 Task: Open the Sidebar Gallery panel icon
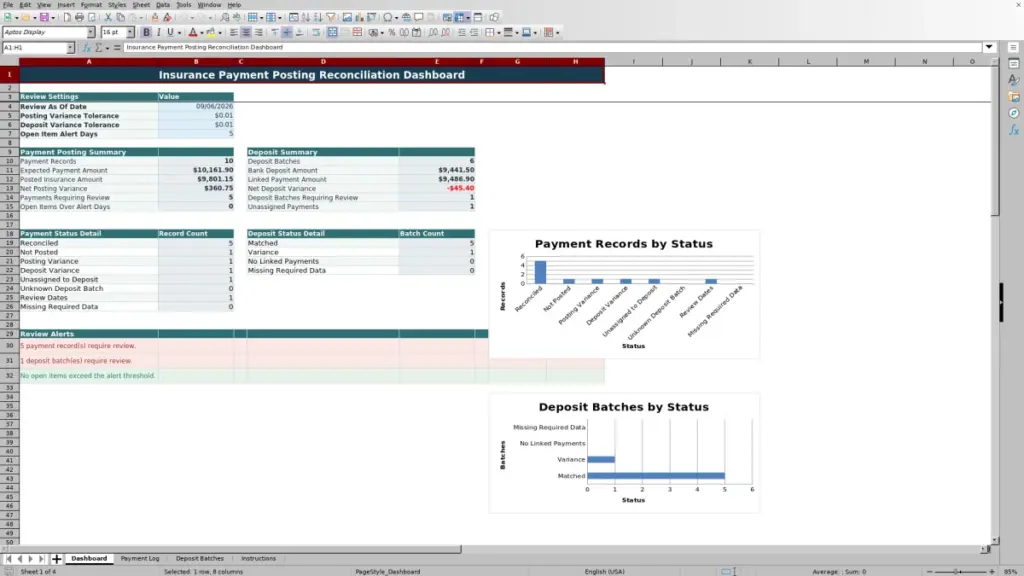[x=1014, y=97]
